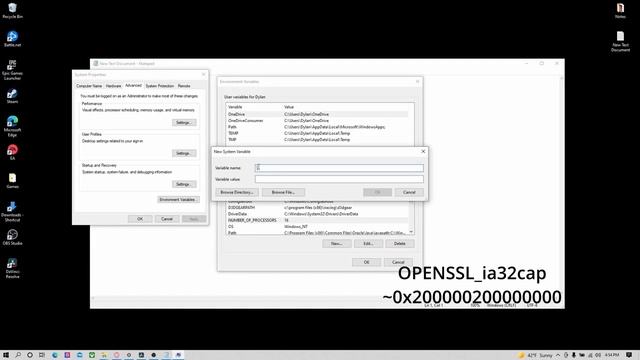Image resolution: width=640 pixels, height=360 pixels.
Task: Click the Browse File button
Action: click(283, 192)
